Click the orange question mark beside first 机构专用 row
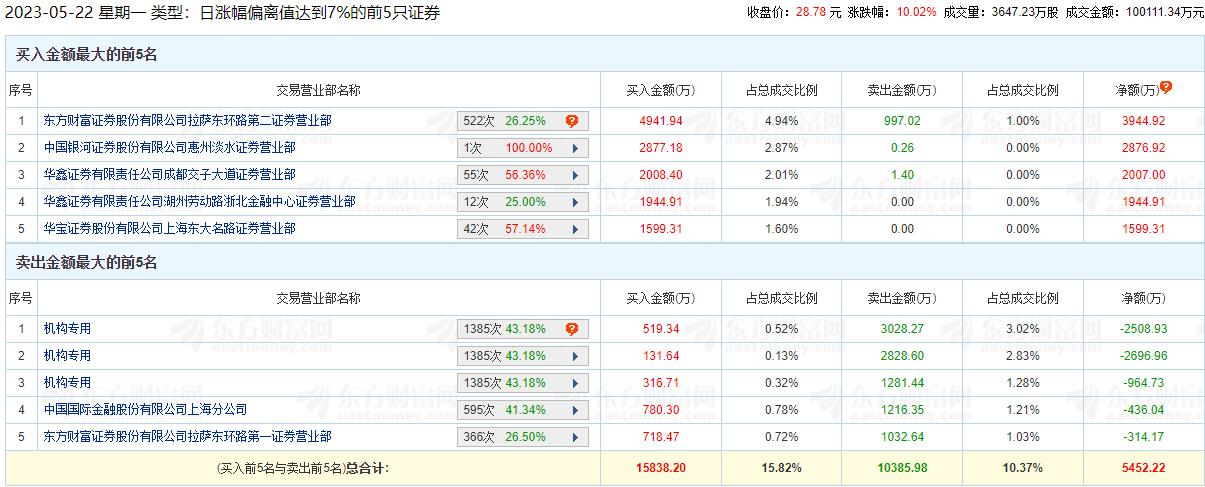 pyautogui.click(x=572, y=329)
